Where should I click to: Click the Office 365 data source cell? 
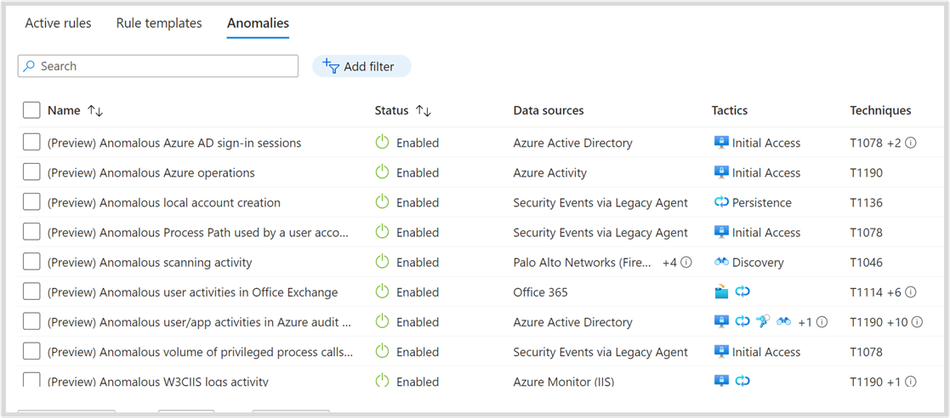point(540,292)
